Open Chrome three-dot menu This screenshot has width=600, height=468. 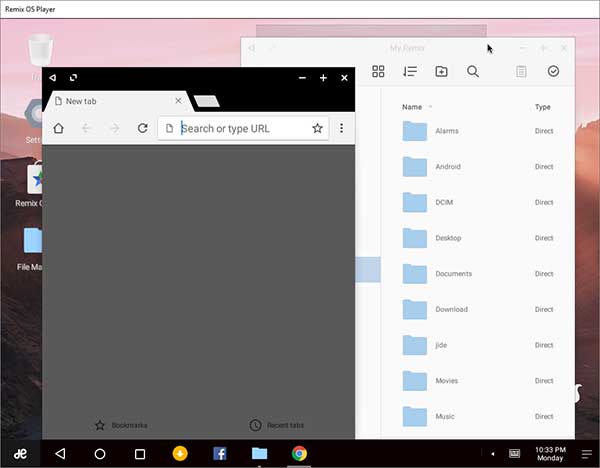[341, 128]
